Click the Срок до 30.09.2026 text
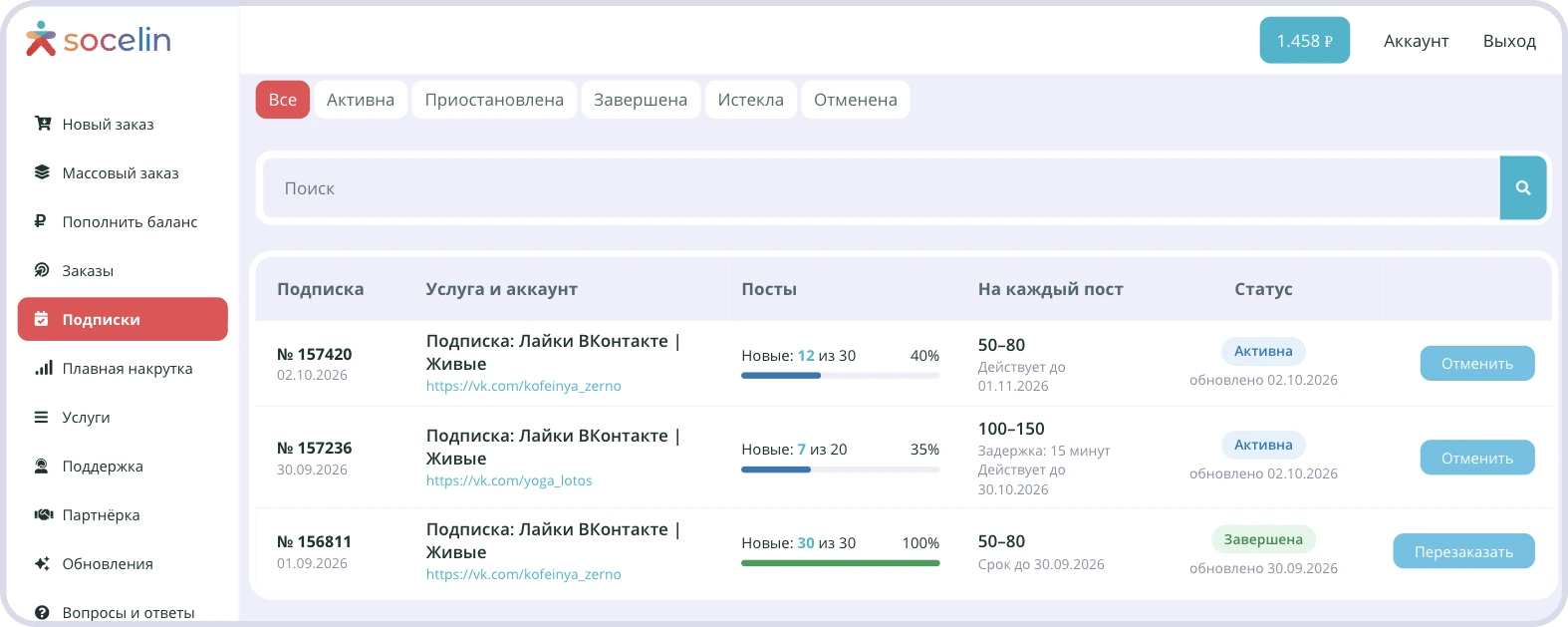The image size is (1568, 627). [x=1041, y=564]
